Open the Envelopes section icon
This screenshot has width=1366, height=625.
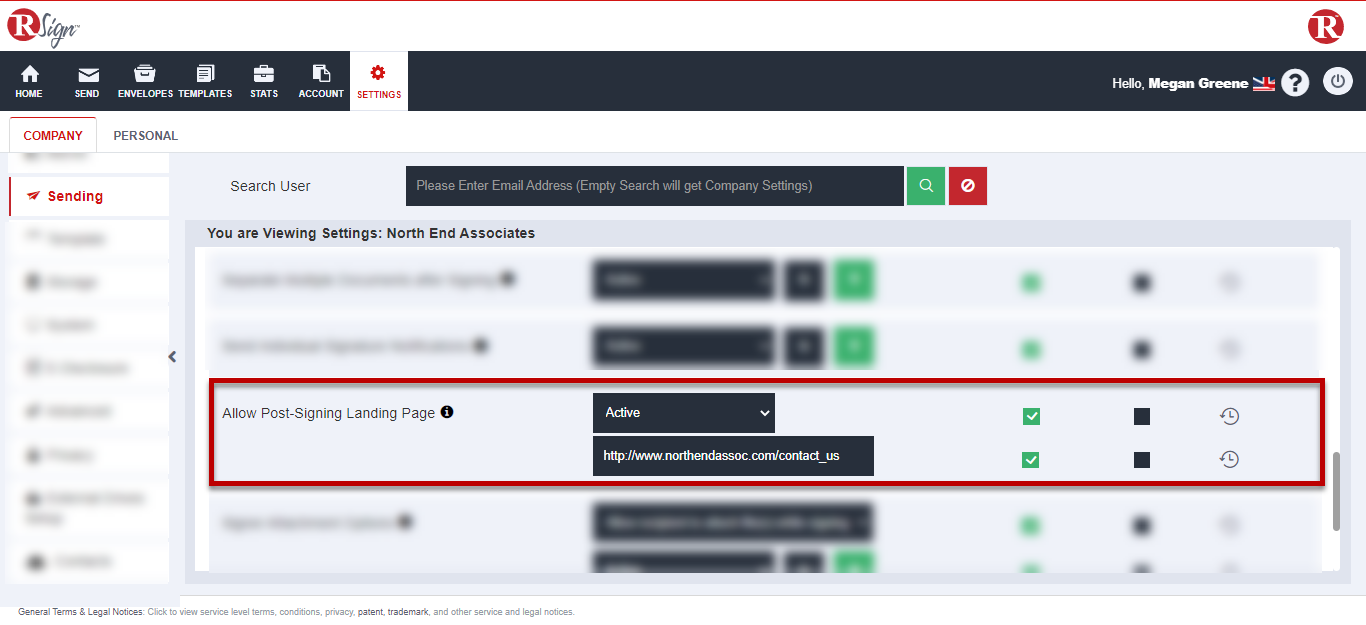[145, 75]
